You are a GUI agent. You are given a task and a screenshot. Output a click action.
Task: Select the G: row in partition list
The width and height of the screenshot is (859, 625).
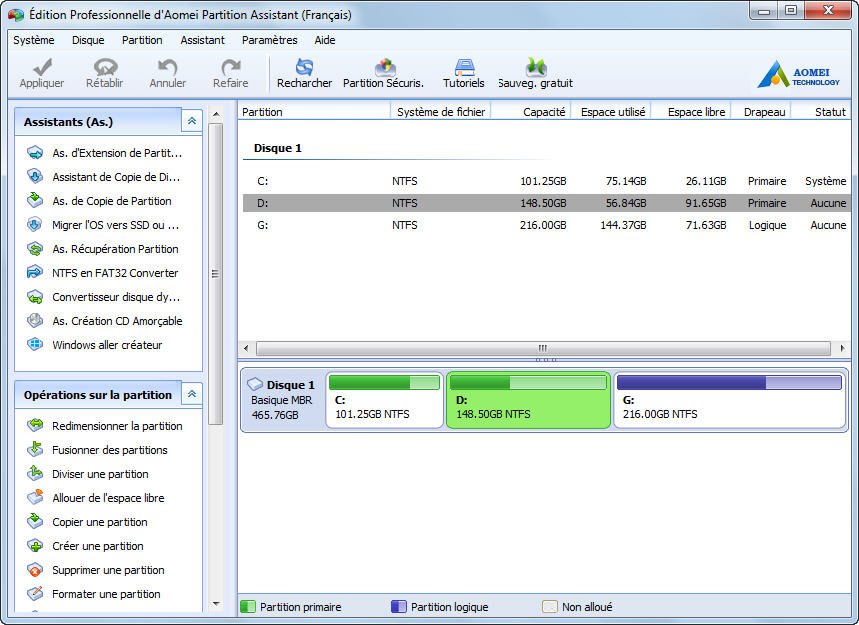pyautogui.click(x=546, y=225)
